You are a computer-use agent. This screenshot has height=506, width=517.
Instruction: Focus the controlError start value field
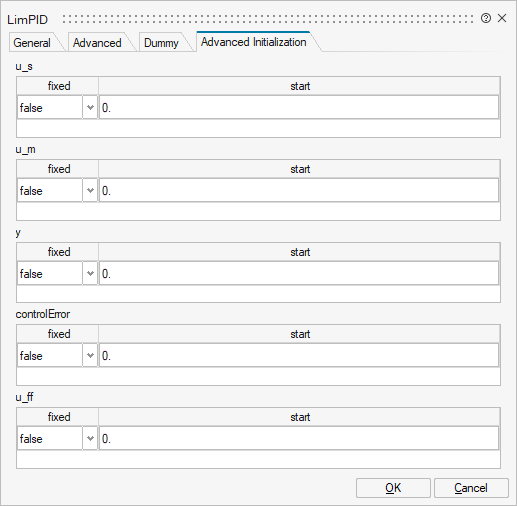coord(299,355)
